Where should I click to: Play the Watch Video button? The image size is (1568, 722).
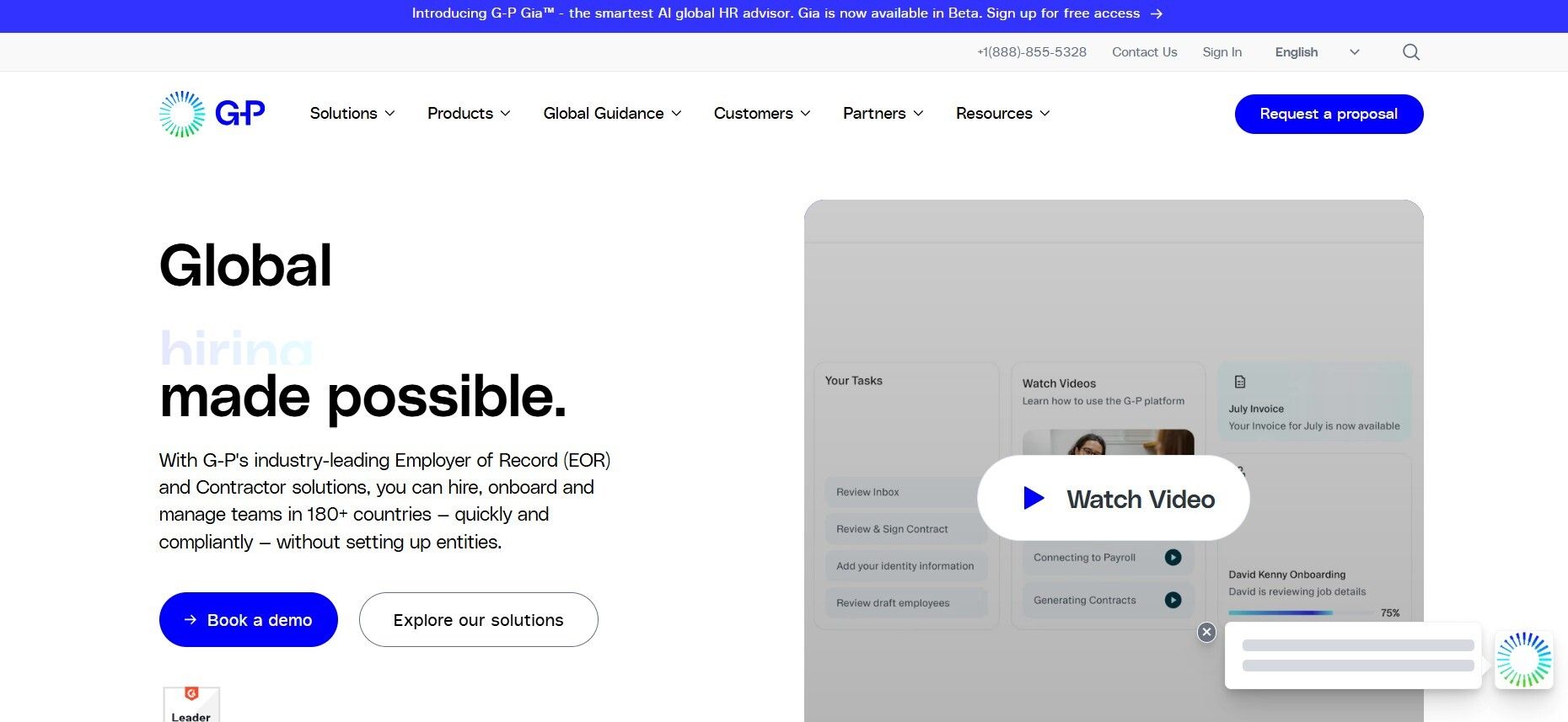(1113, 498)
